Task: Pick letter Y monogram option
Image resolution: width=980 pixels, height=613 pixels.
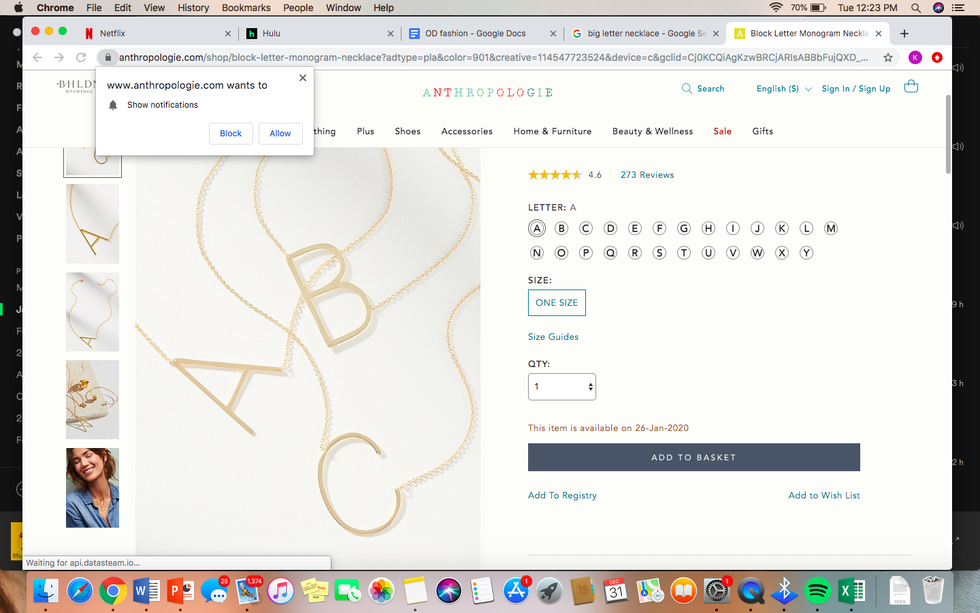Action: pyautogui.click(x=806, y=253)
